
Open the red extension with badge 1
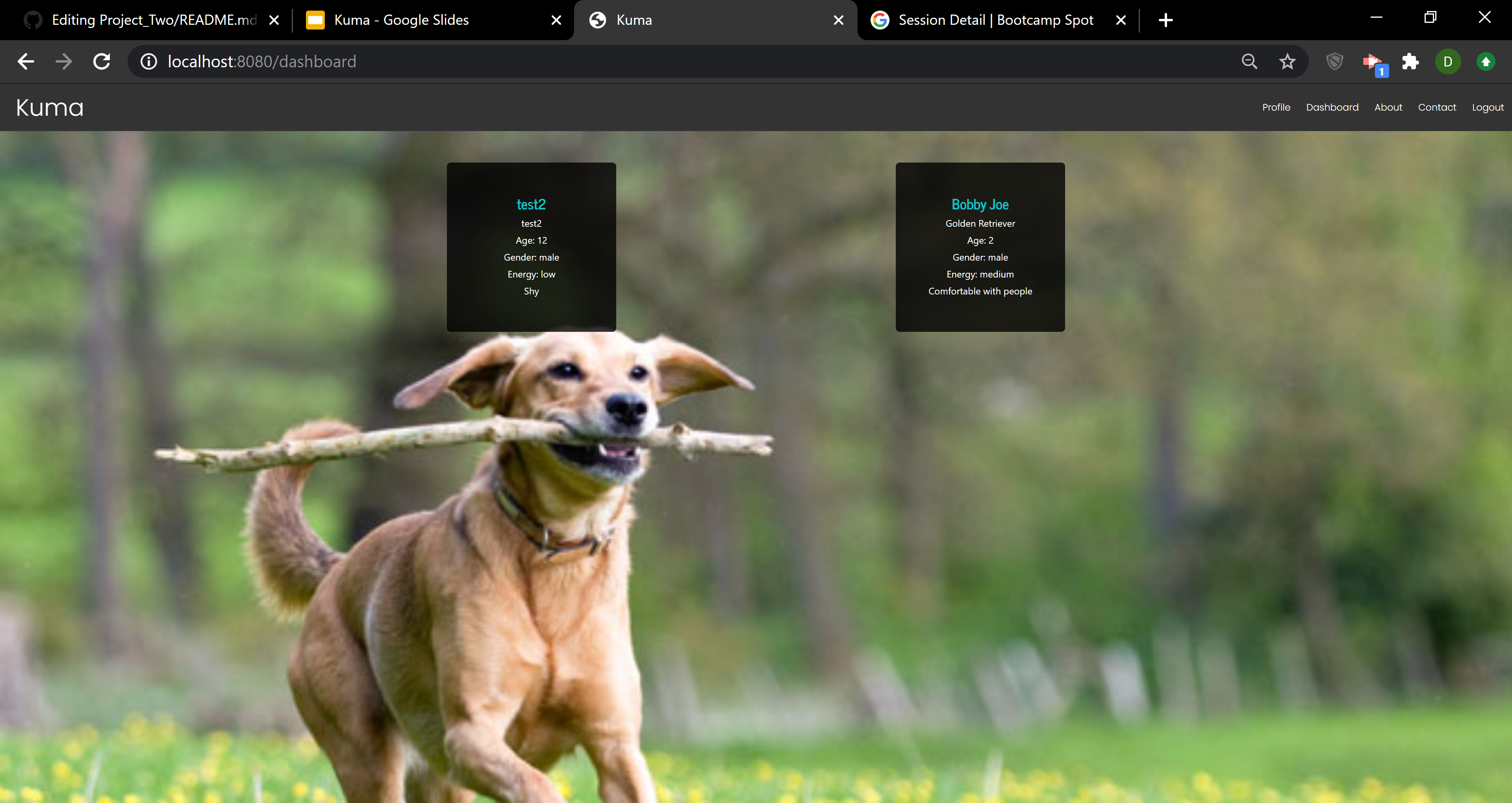tap(1375, 63)
